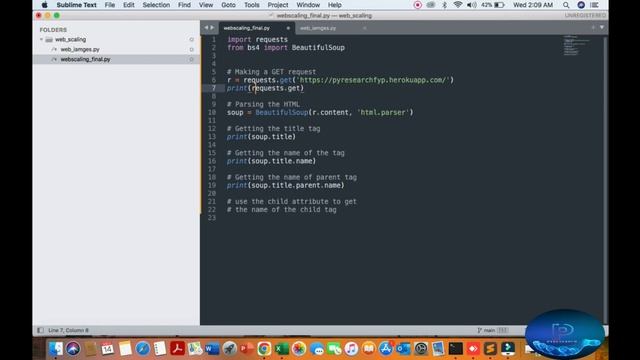640x360 pixels.
Task: Close the web_iamges.py tab
Action: pyautogui.click(x=364, y=28)
